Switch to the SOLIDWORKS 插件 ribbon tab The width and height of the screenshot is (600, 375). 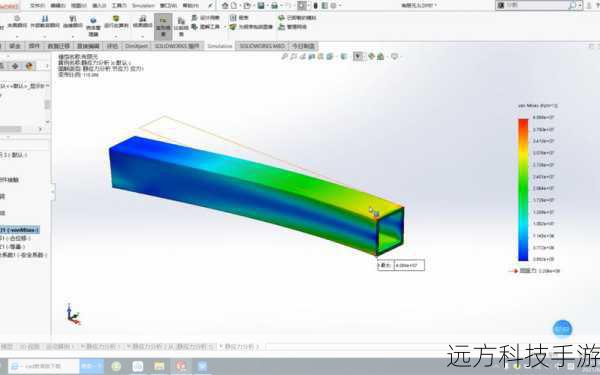pyautogui.click(x=177, y=46)
